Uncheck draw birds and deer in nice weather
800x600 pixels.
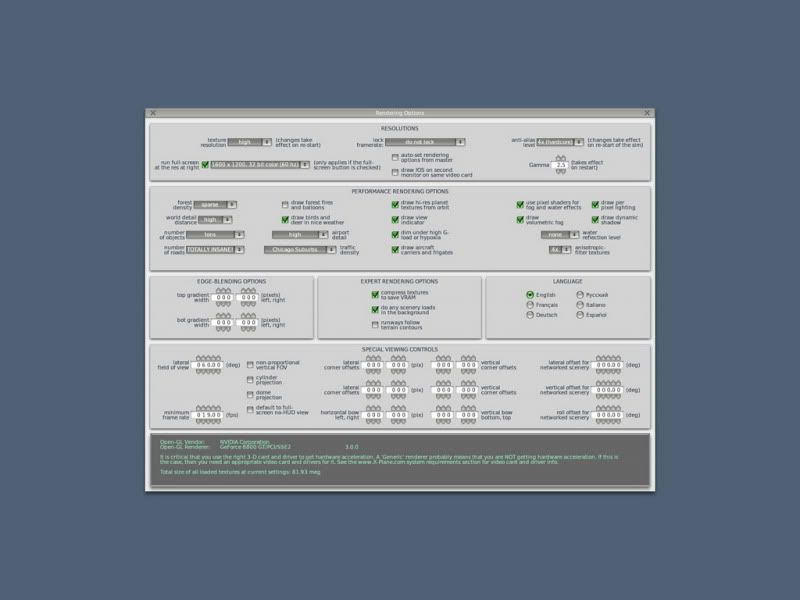pos(285,220)
